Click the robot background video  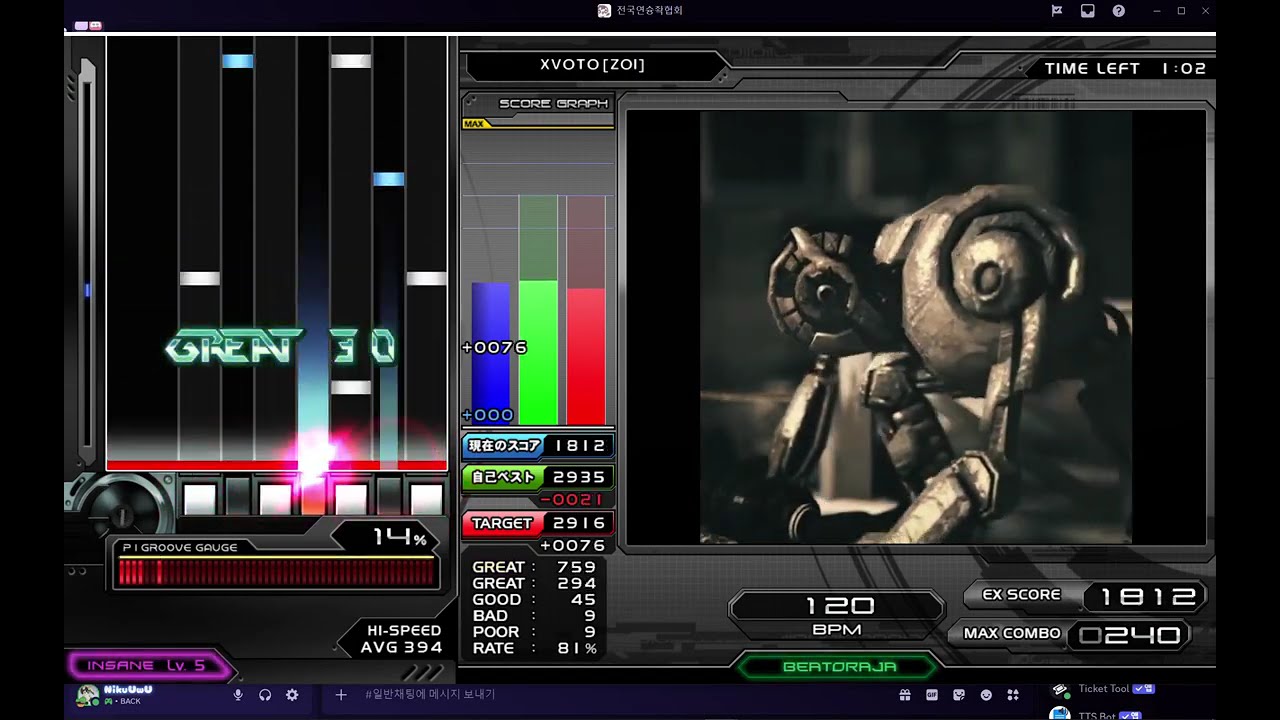915,327
